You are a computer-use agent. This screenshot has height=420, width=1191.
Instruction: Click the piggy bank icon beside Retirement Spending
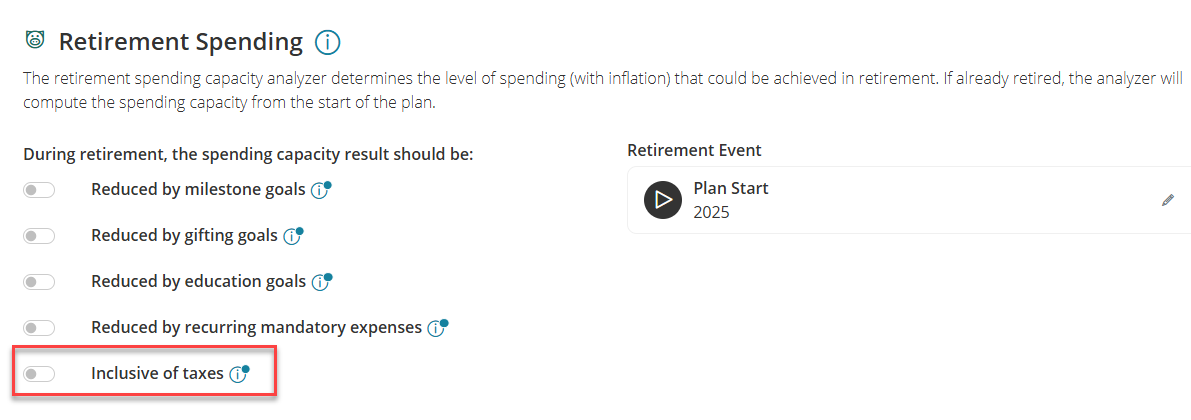(x=34, y=39)
